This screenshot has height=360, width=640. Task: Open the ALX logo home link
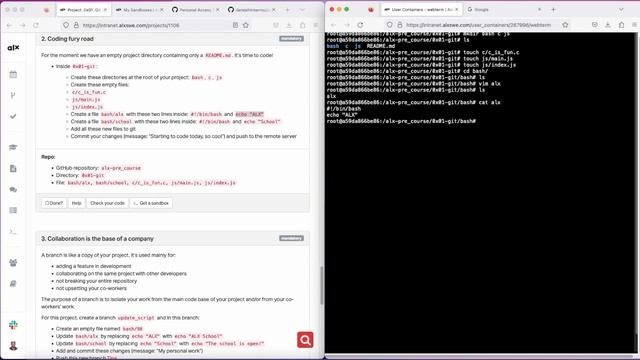coord(13,48)
